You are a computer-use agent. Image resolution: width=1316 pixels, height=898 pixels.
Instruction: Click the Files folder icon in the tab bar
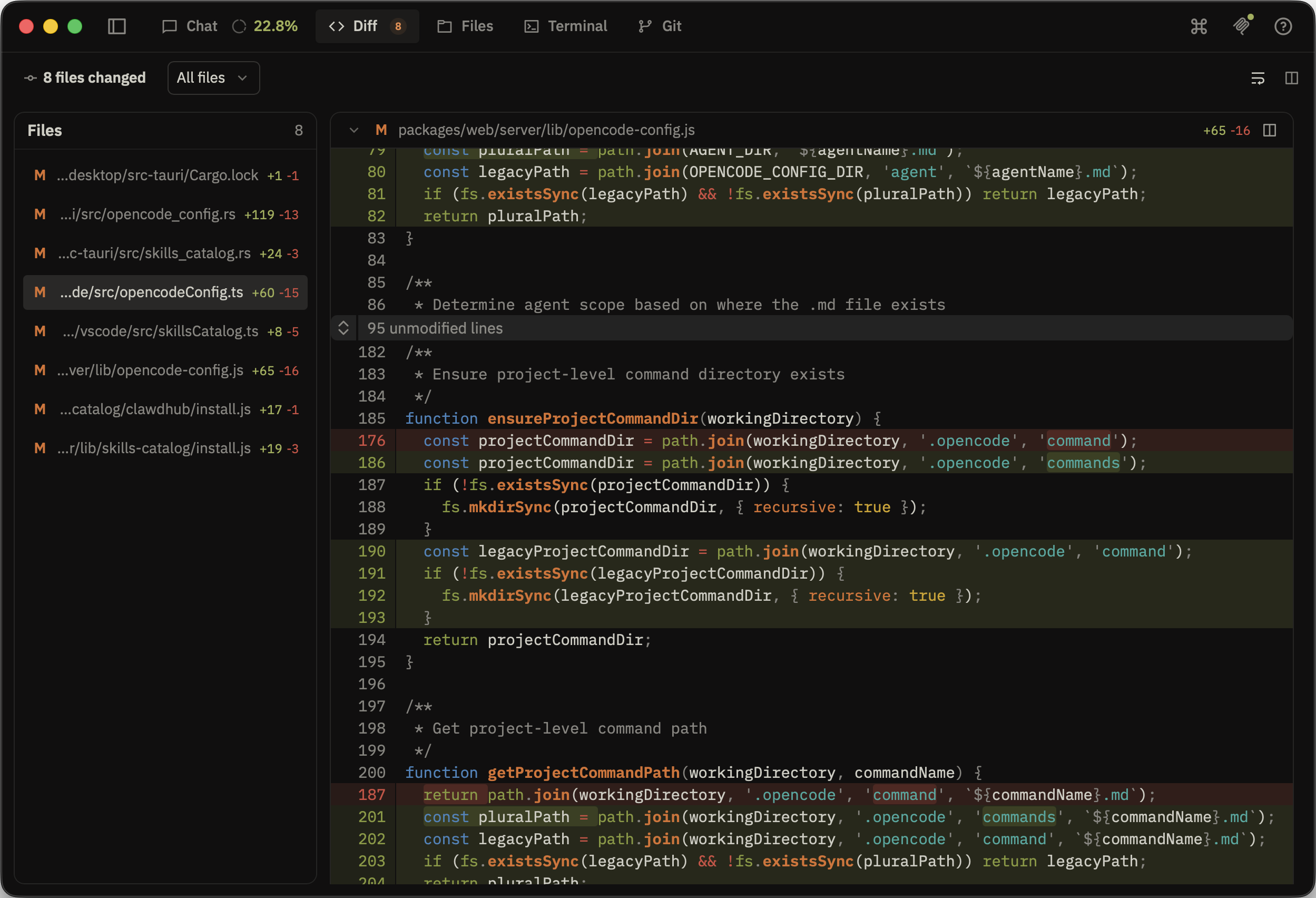[445, 26]
